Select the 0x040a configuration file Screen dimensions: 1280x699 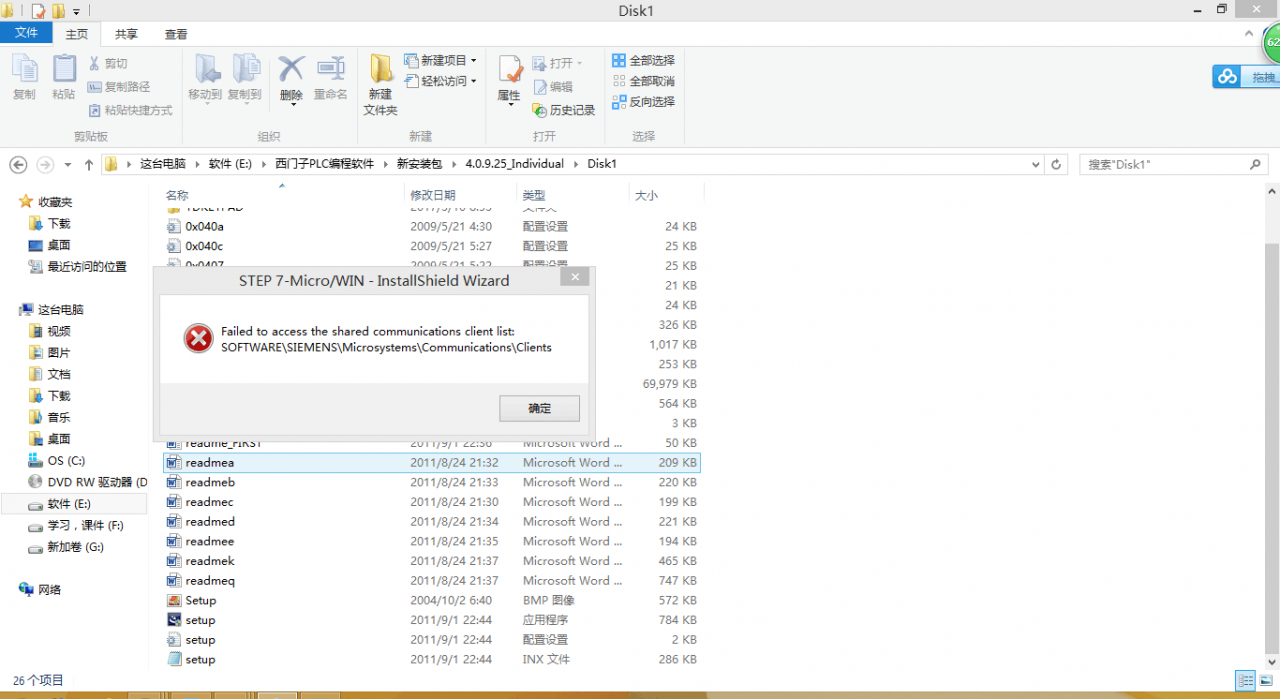click(431, 226)
